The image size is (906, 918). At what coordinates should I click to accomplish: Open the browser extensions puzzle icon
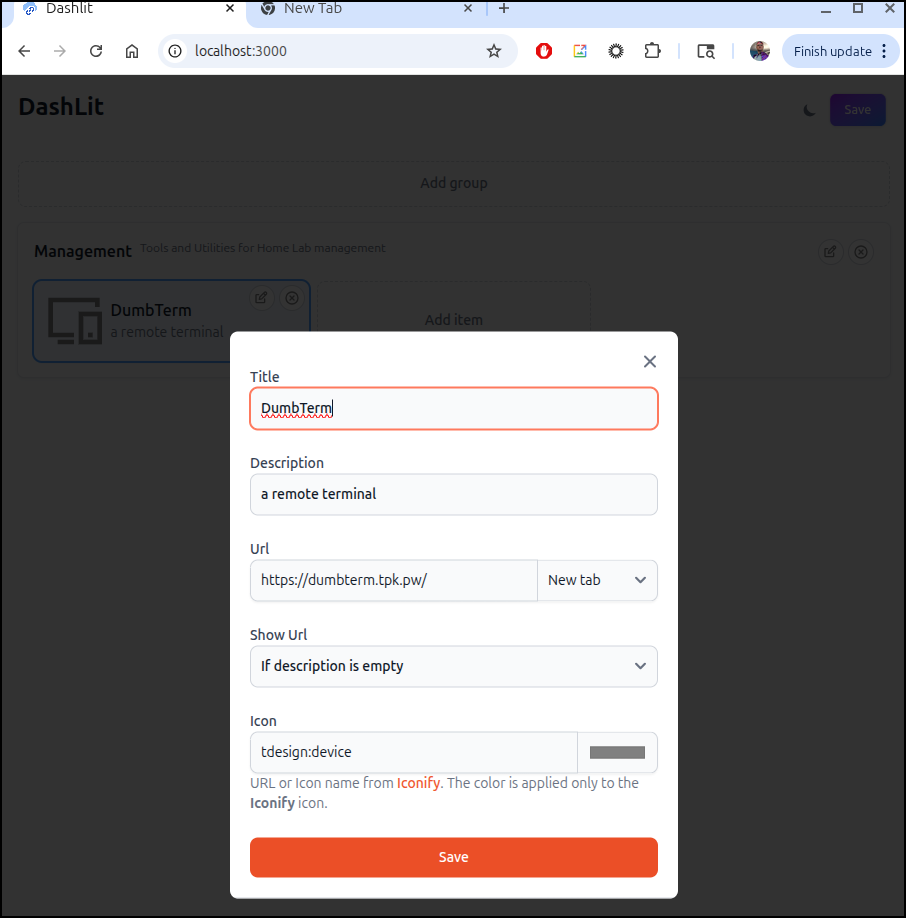[x=652, y=51]
